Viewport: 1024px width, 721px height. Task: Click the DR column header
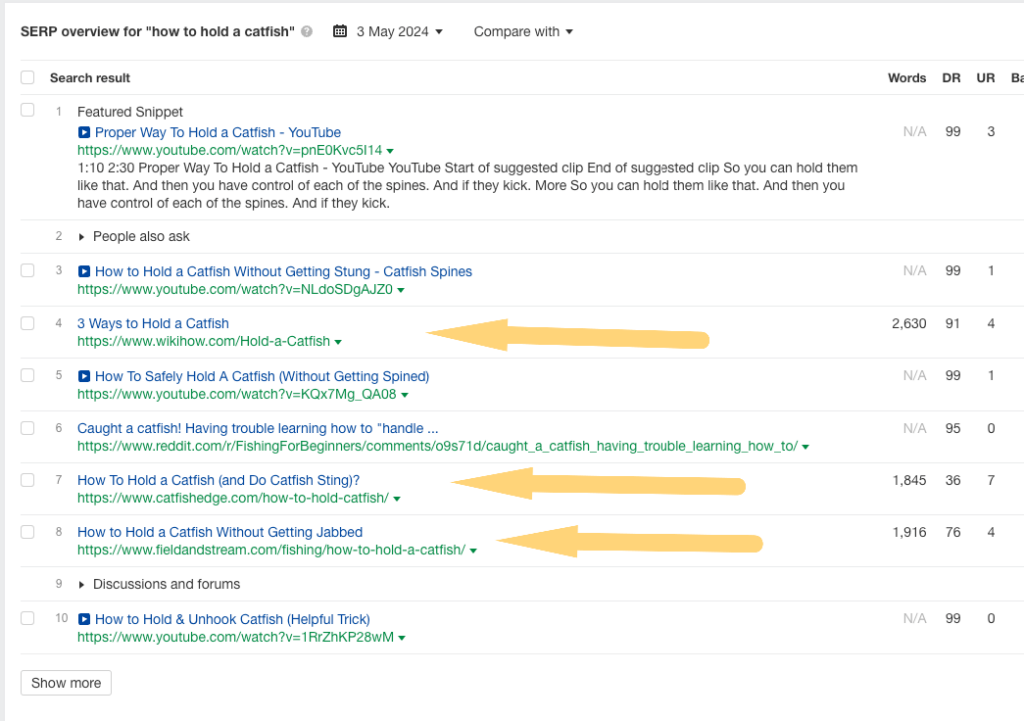tap(951, 77)
